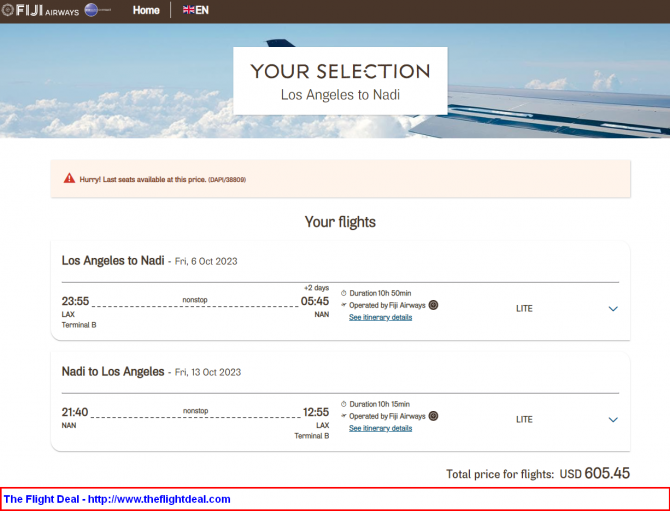Click the clock icon beside Duration 10h 50min
670x511 pixels.
click(344, 294)
